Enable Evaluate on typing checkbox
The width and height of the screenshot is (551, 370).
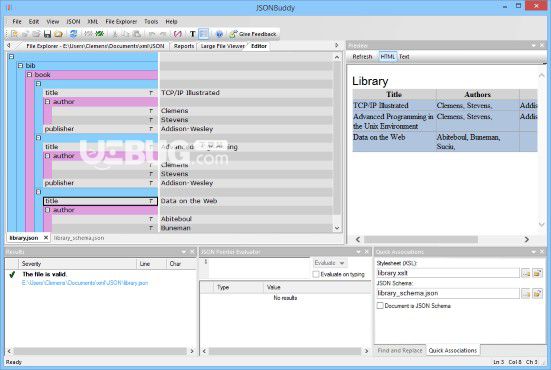point(316,274)
